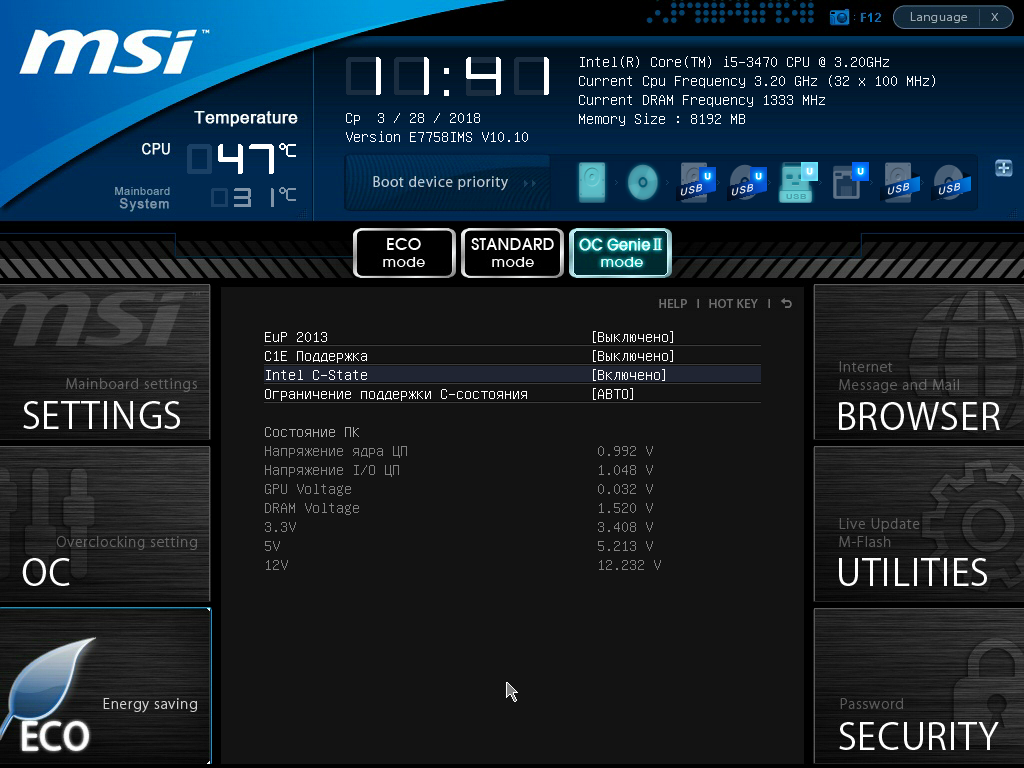1024x768 pixels.
Task: Expand boot device list with plus icon
Action: 1003,168
